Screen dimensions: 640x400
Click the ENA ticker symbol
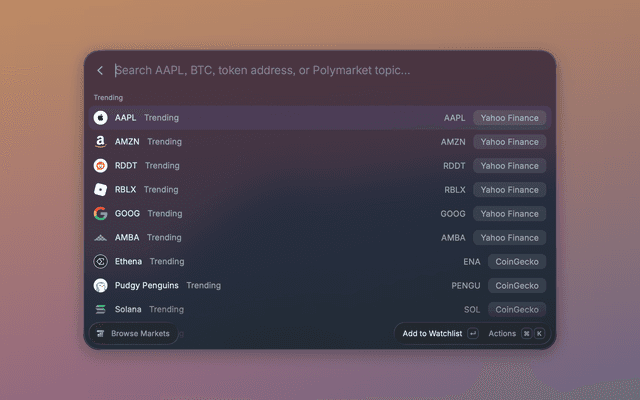click(472, 262)
